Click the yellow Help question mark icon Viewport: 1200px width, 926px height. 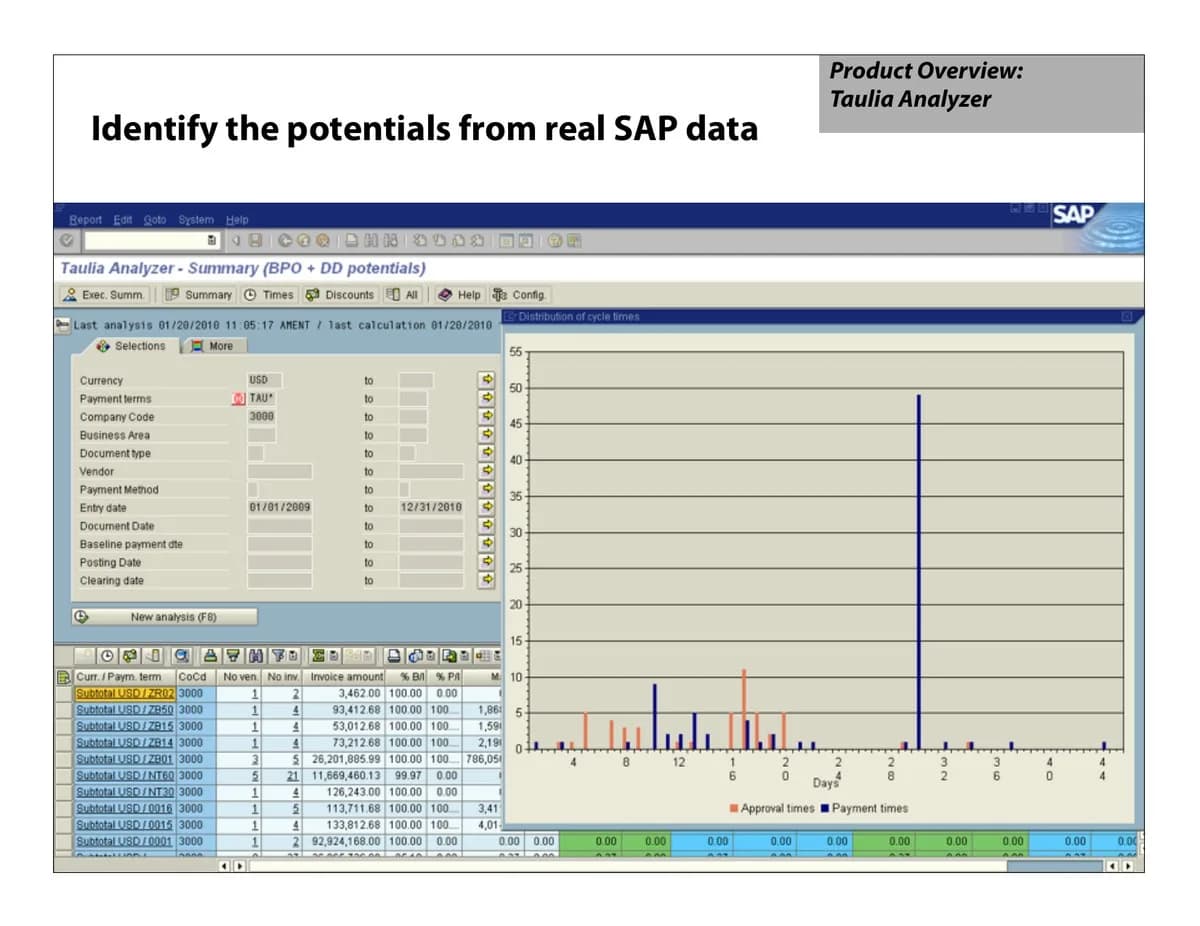555,241
